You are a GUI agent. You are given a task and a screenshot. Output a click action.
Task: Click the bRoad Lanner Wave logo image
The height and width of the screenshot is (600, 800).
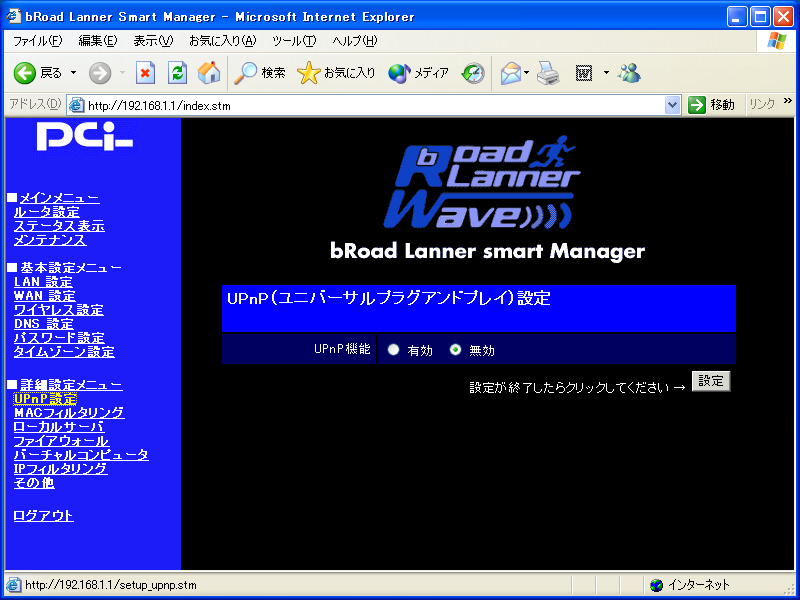(x=482, y=183)
